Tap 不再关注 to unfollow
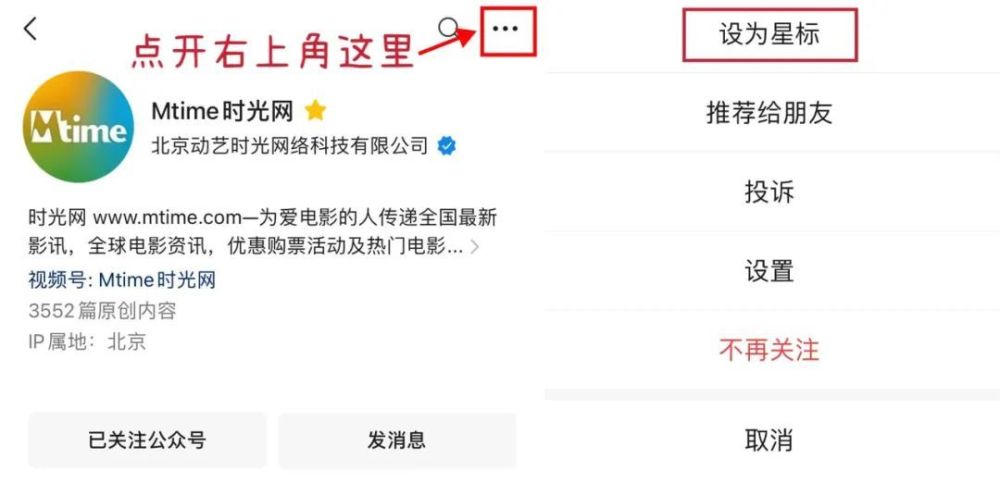 click(769, 350)
